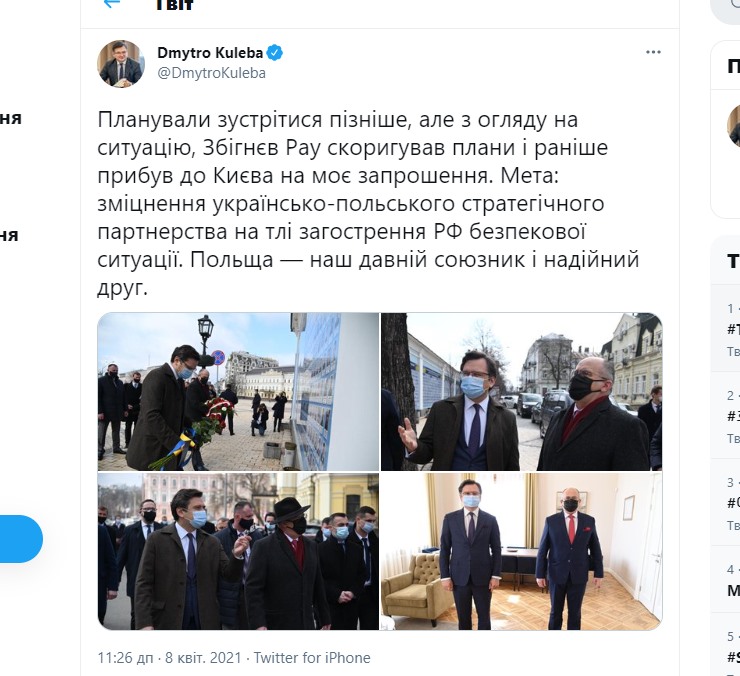The height and width of the screenshot is (676, 740).
Task: Open the photo of two masked men talking outdoors
Action: coord(521,391)
